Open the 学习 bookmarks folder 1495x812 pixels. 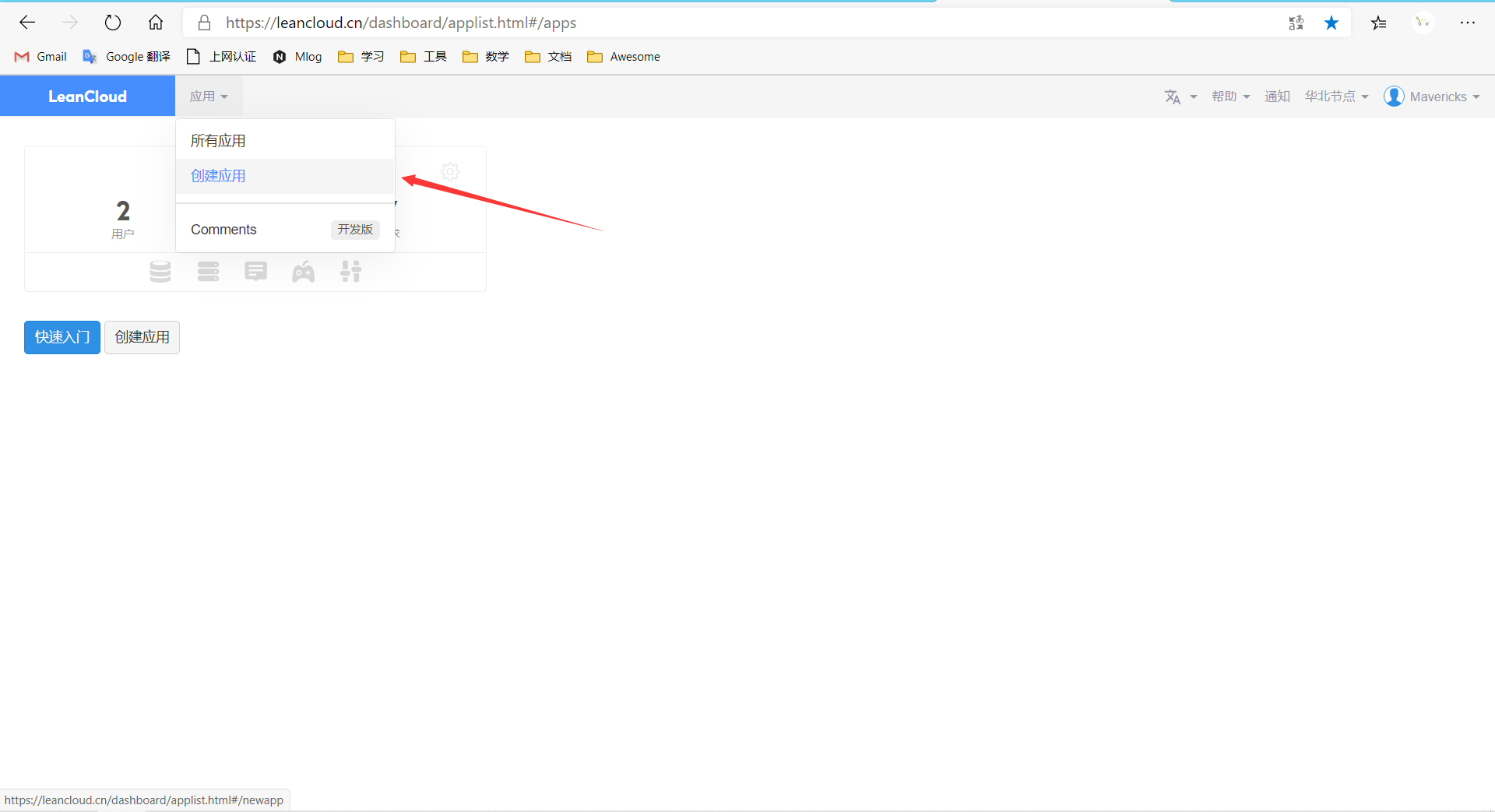[x=361, y=57]
